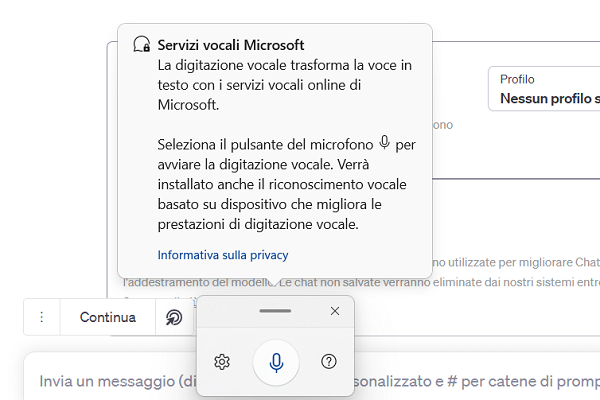
Task: Close the voice typing popup
Action: (x=335, y=311)
